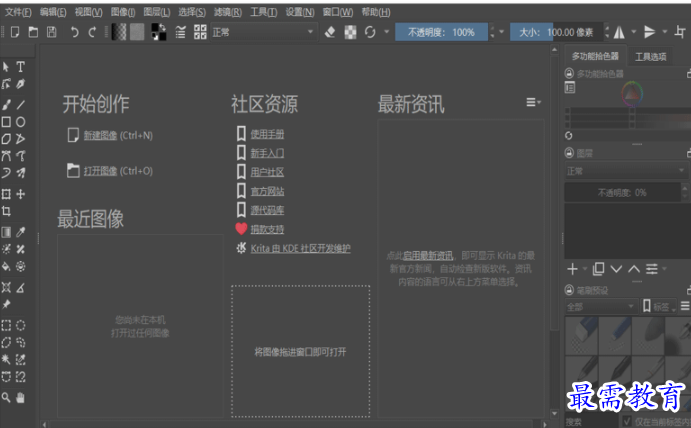Screen dimensions: 691x428
Task: Open the 滤镜(R) menu
Action: pos(228,12)
